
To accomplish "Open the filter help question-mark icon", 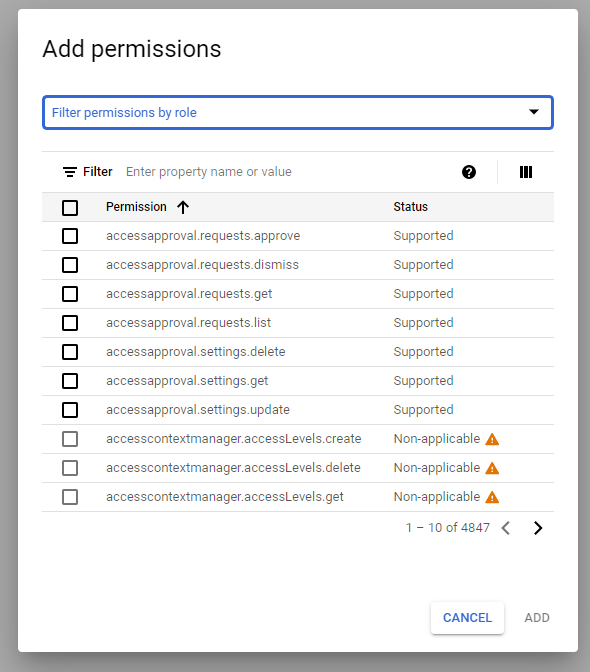I will pos(469,172).
